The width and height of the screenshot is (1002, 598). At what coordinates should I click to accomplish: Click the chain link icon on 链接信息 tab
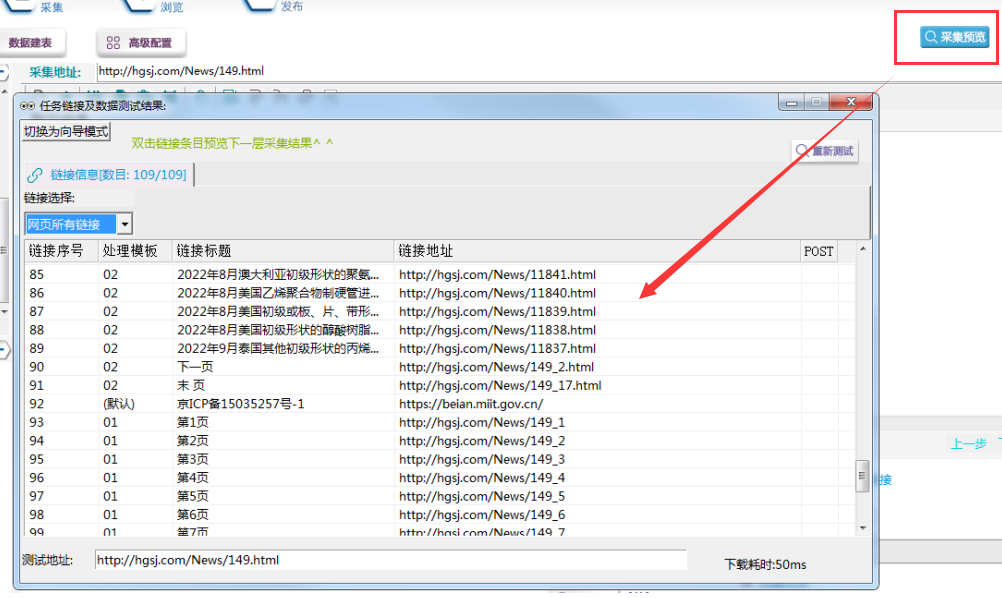point(35,174)
